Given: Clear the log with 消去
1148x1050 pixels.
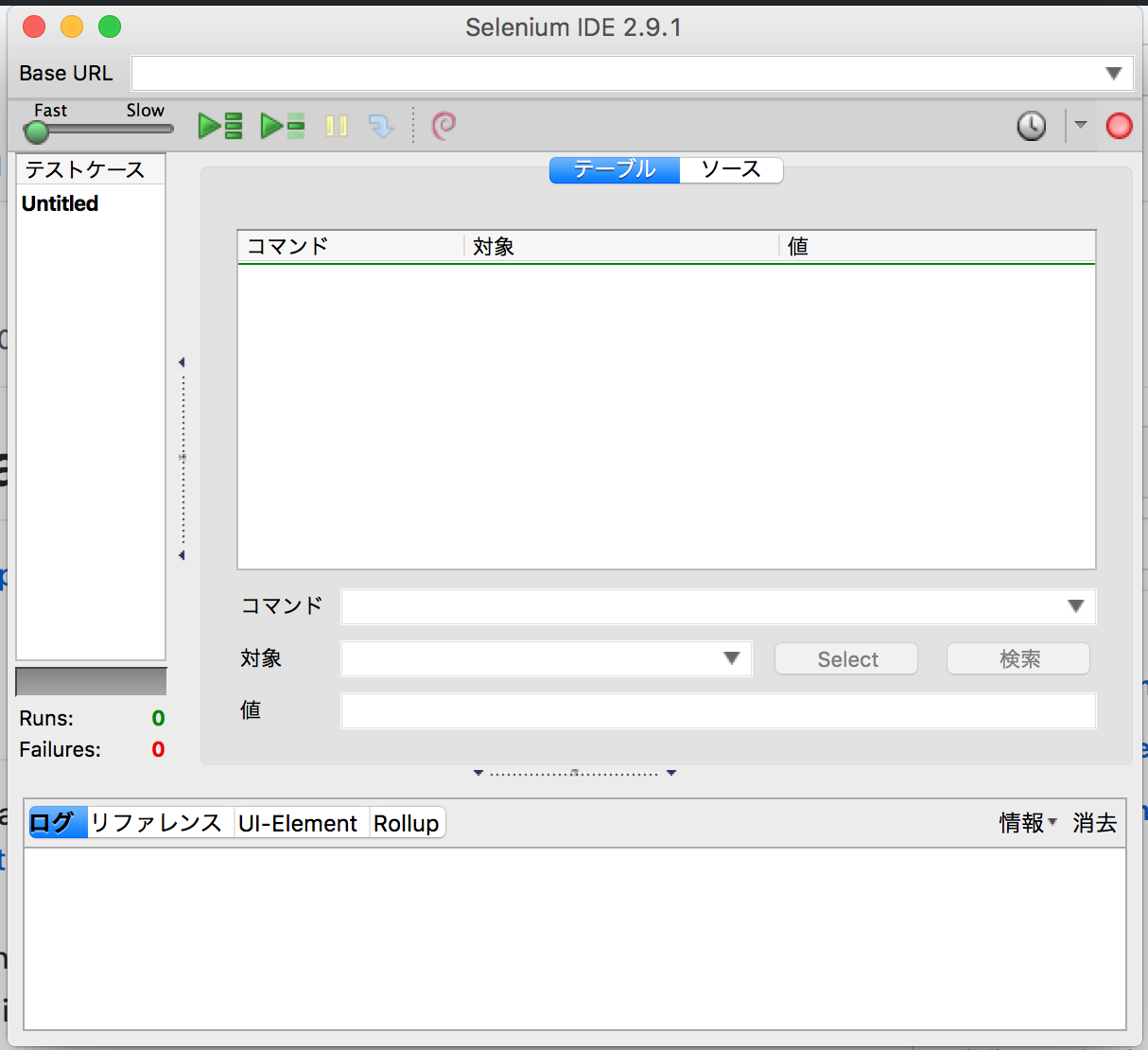Looking at the screenshot, I should coord(1094,822).
